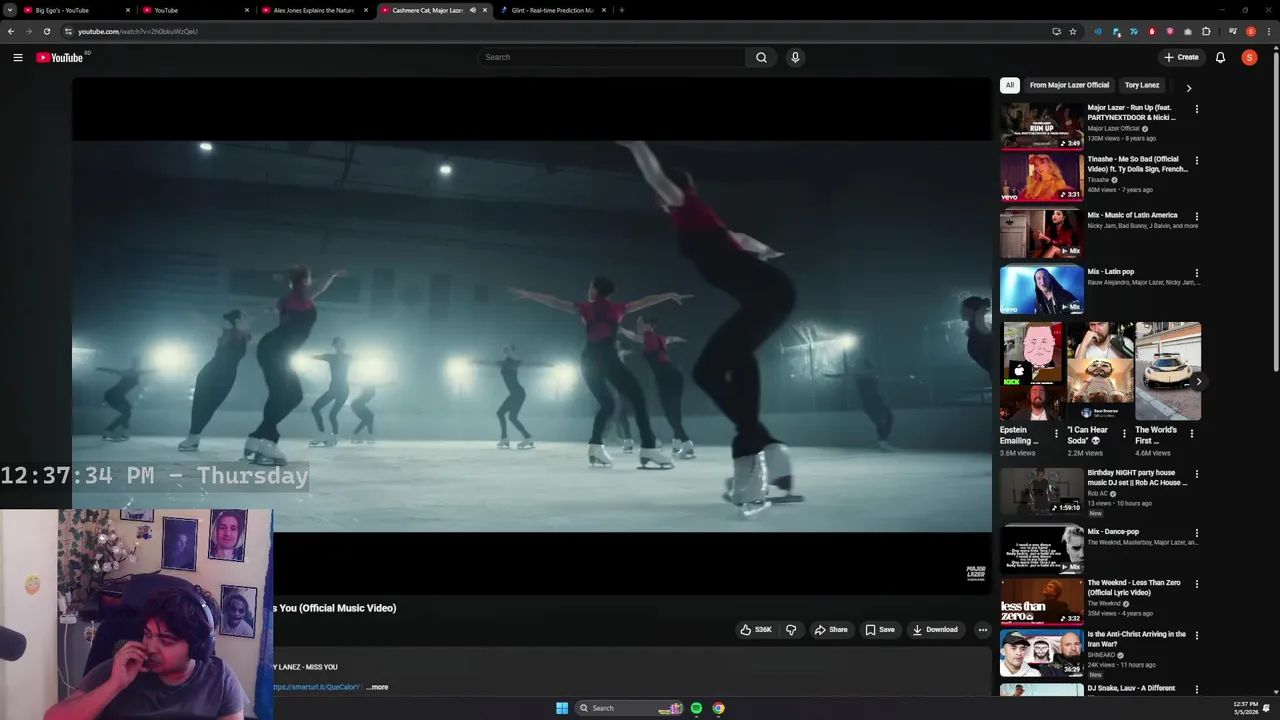Image resolution: width=1280 pixels, height=720 pixels.
Task: Open Chrome from the taskbar
Action: pyautogui.click(x=718, y=708)
